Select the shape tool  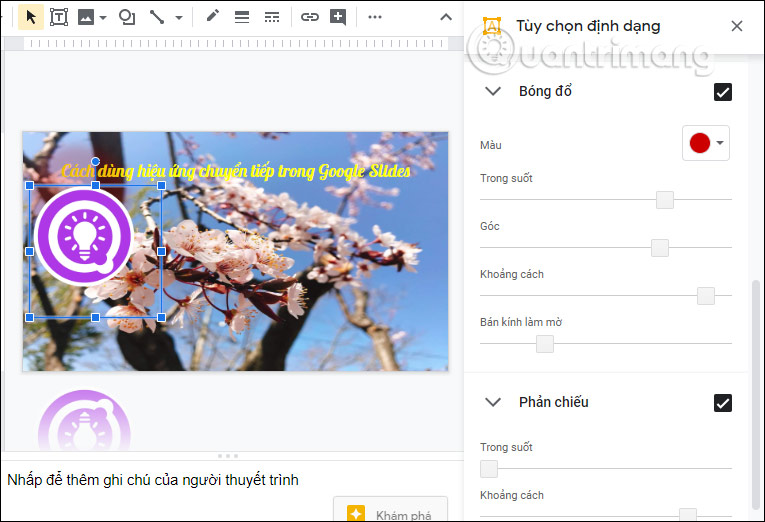pos(127,17)
